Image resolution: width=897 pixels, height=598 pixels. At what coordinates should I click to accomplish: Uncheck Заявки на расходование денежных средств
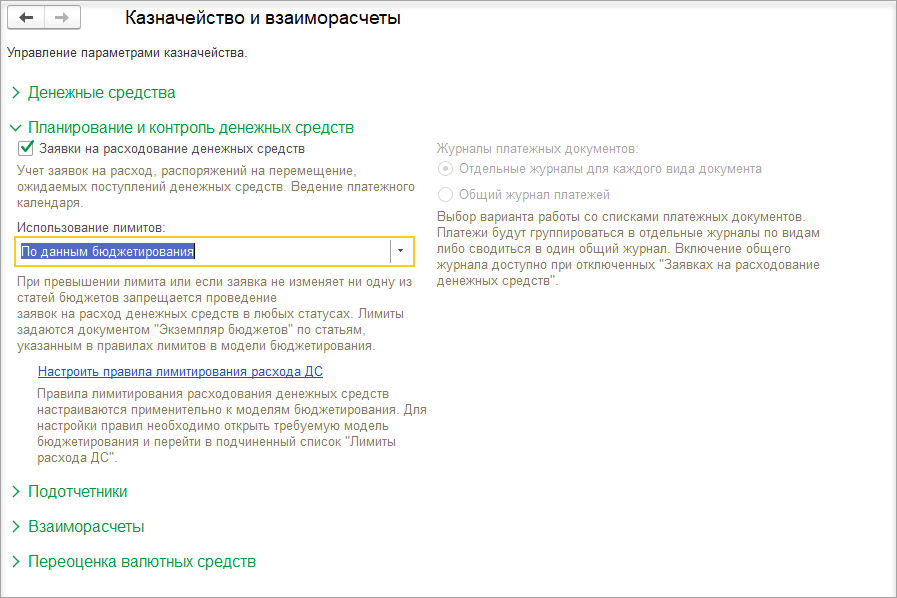coord(26,149)
